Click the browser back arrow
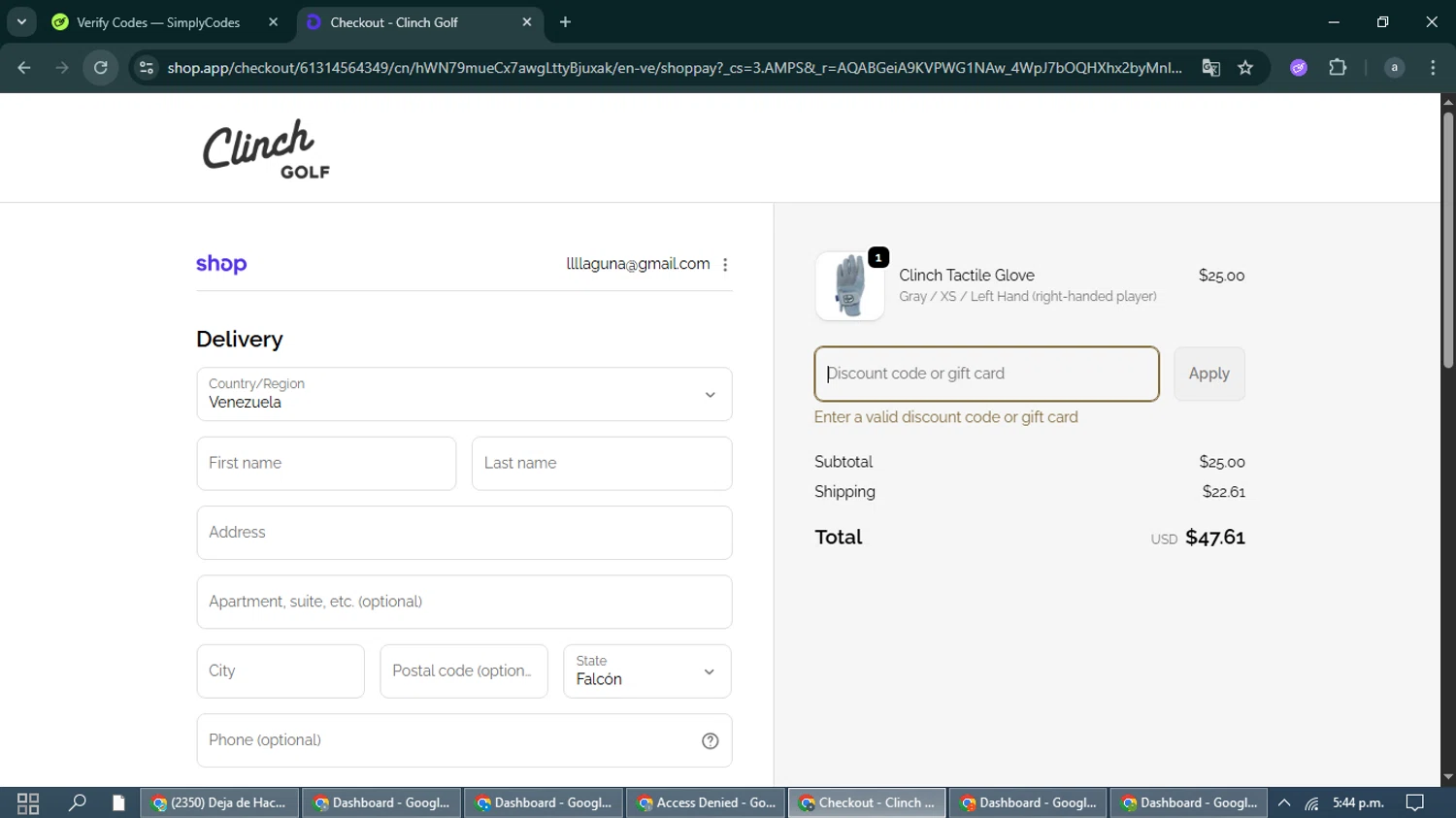This screenshot has height=818, width=1456. coord(24,68)
